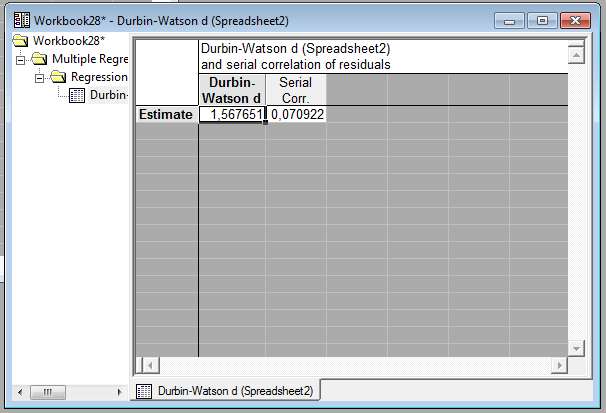This screenshot has height=413, width=606.
Task: Select the Multiple Regre tree label
Action: click(x=90, y=59)
